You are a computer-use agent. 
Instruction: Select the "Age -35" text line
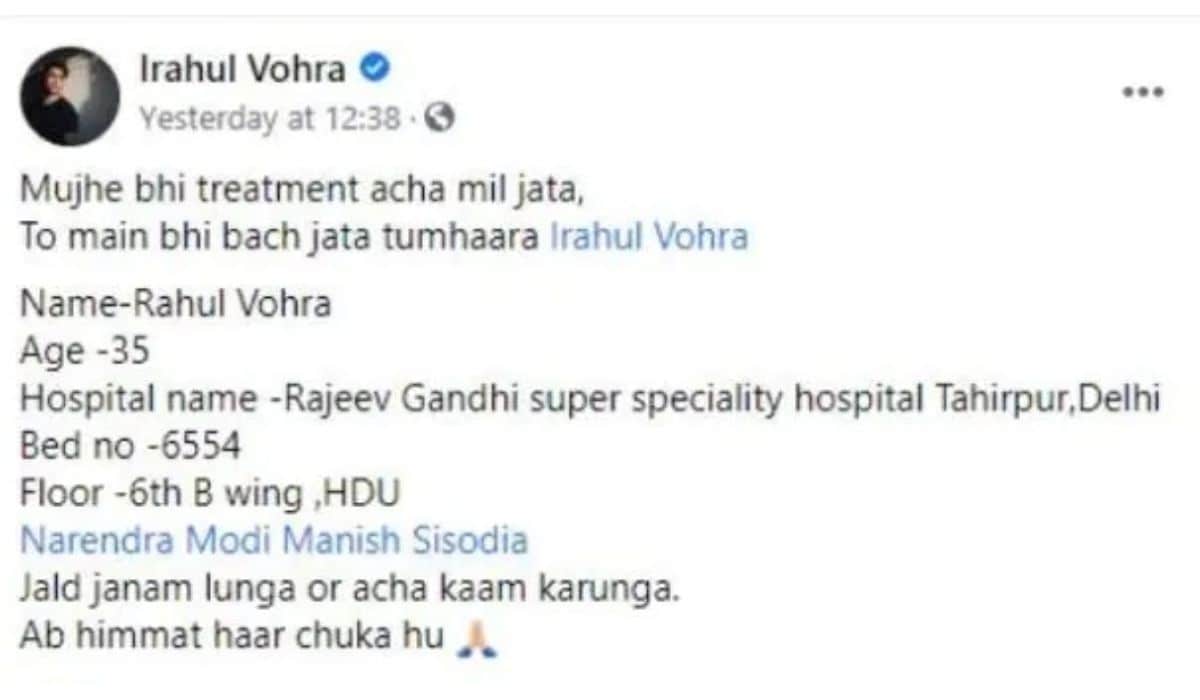click(86, 350)
